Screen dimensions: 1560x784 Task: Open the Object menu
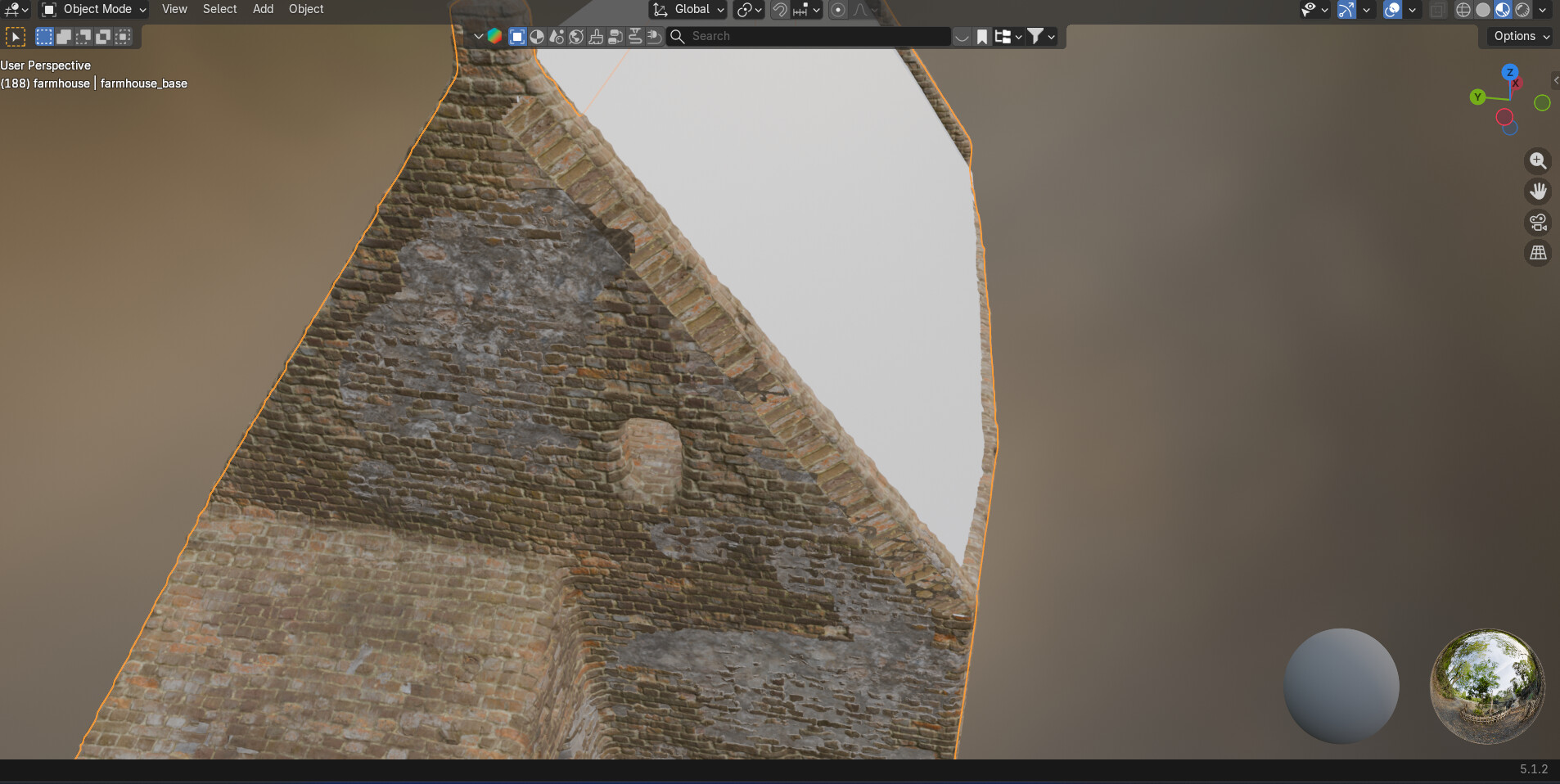click(306, 9)
